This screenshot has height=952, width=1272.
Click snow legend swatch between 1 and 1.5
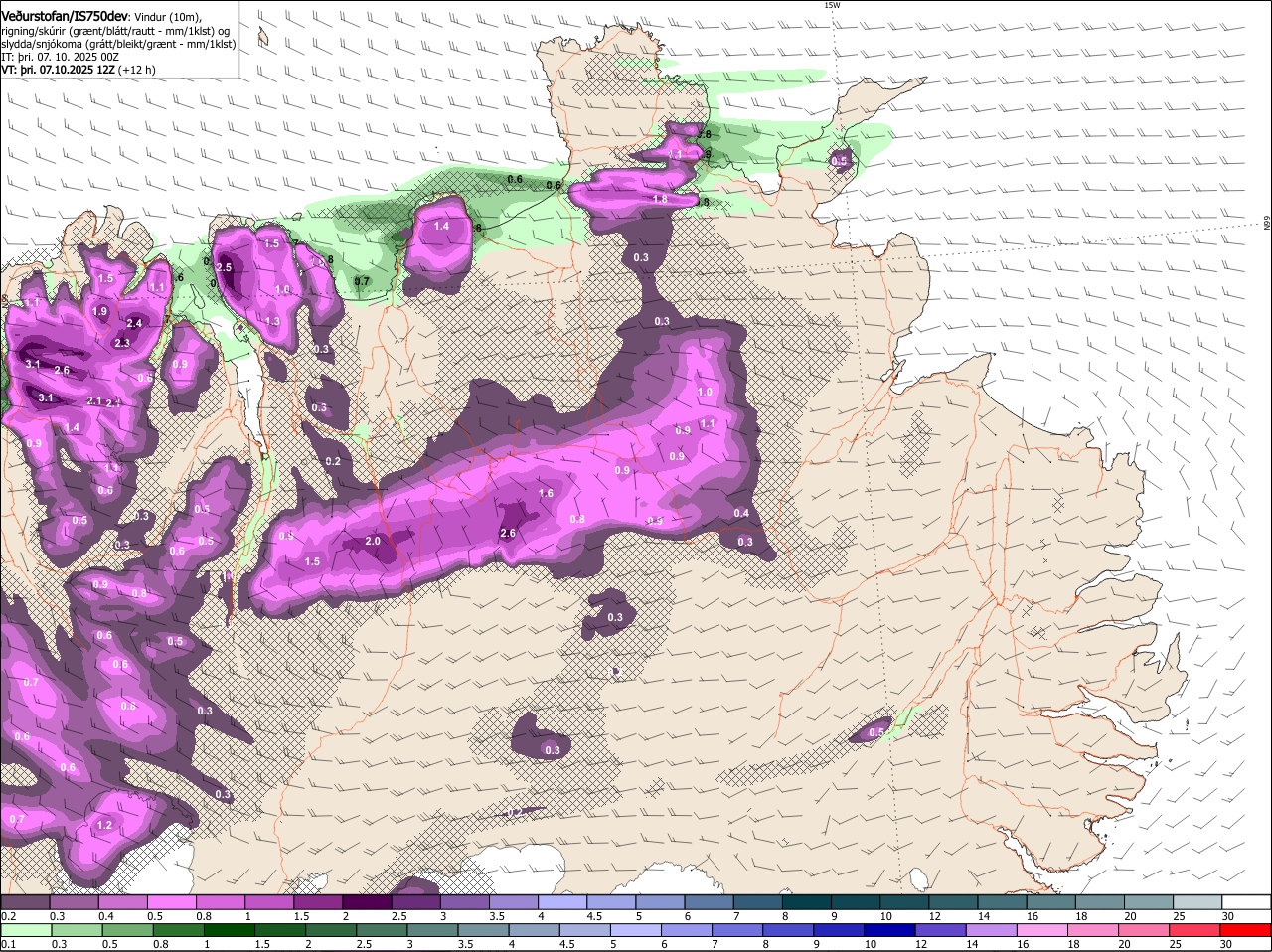point(269,901)
